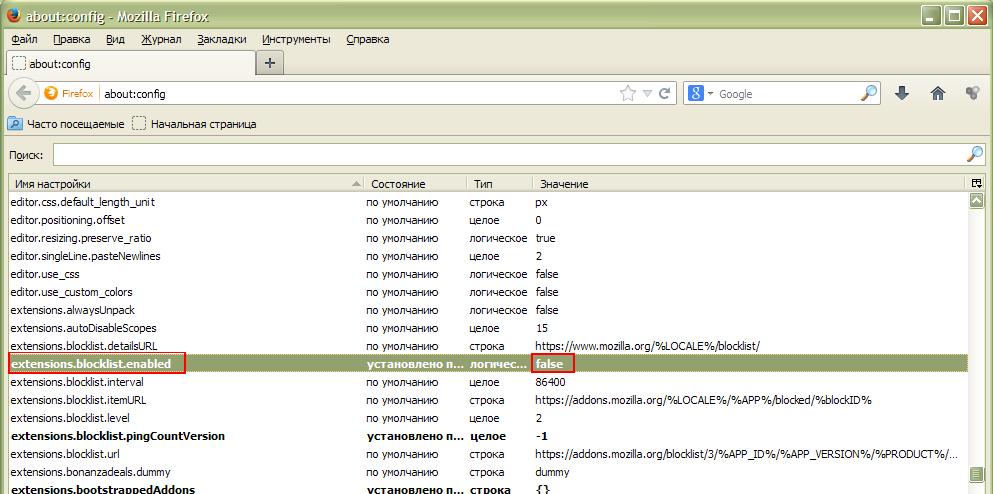Open the column picker icon in table header
The width and height of the screenshot is (993, 494).
(x=977, y=184)
